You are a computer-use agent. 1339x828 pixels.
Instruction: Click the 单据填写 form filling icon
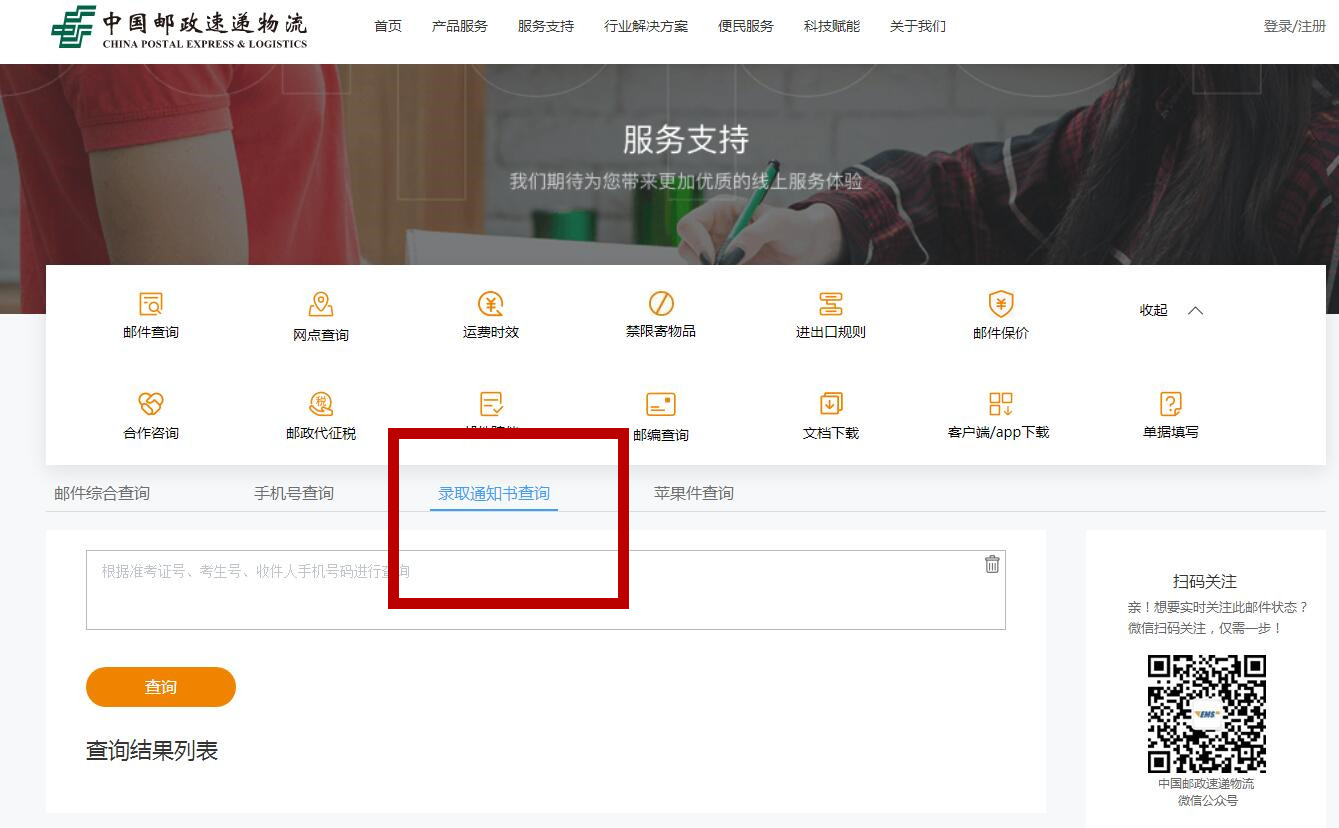[1168, 413]
